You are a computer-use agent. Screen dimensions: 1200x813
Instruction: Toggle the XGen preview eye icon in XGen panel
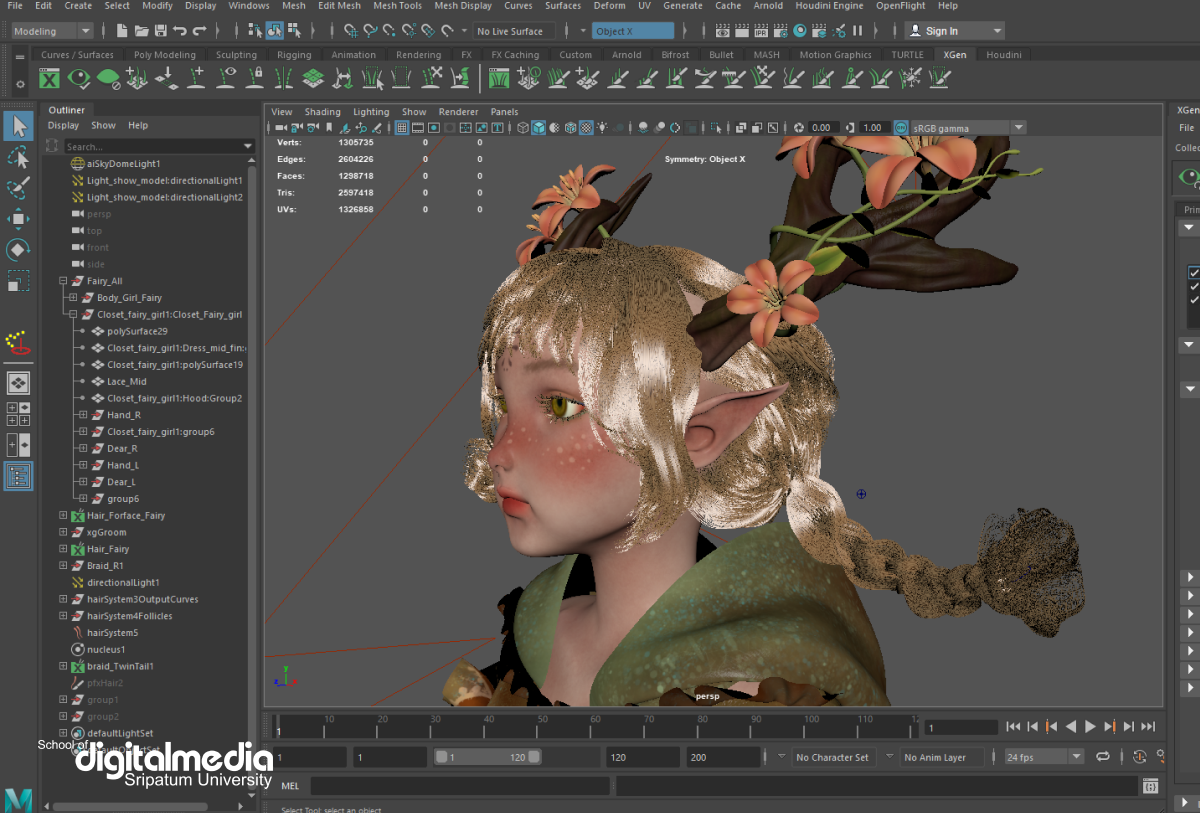(x=1188, y=177)
